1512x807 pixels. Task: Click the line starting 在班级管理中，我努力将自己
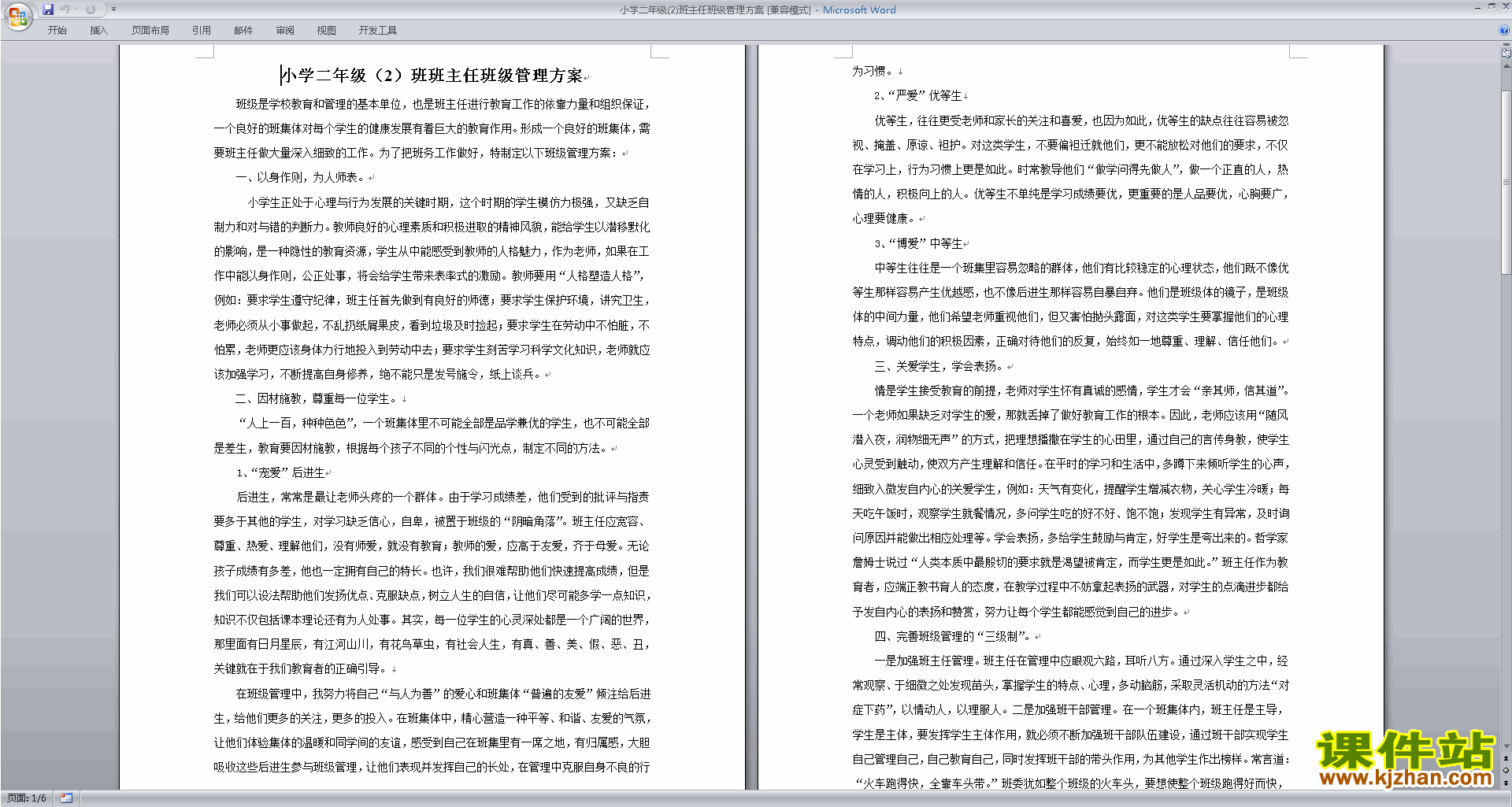coord(443,694)
